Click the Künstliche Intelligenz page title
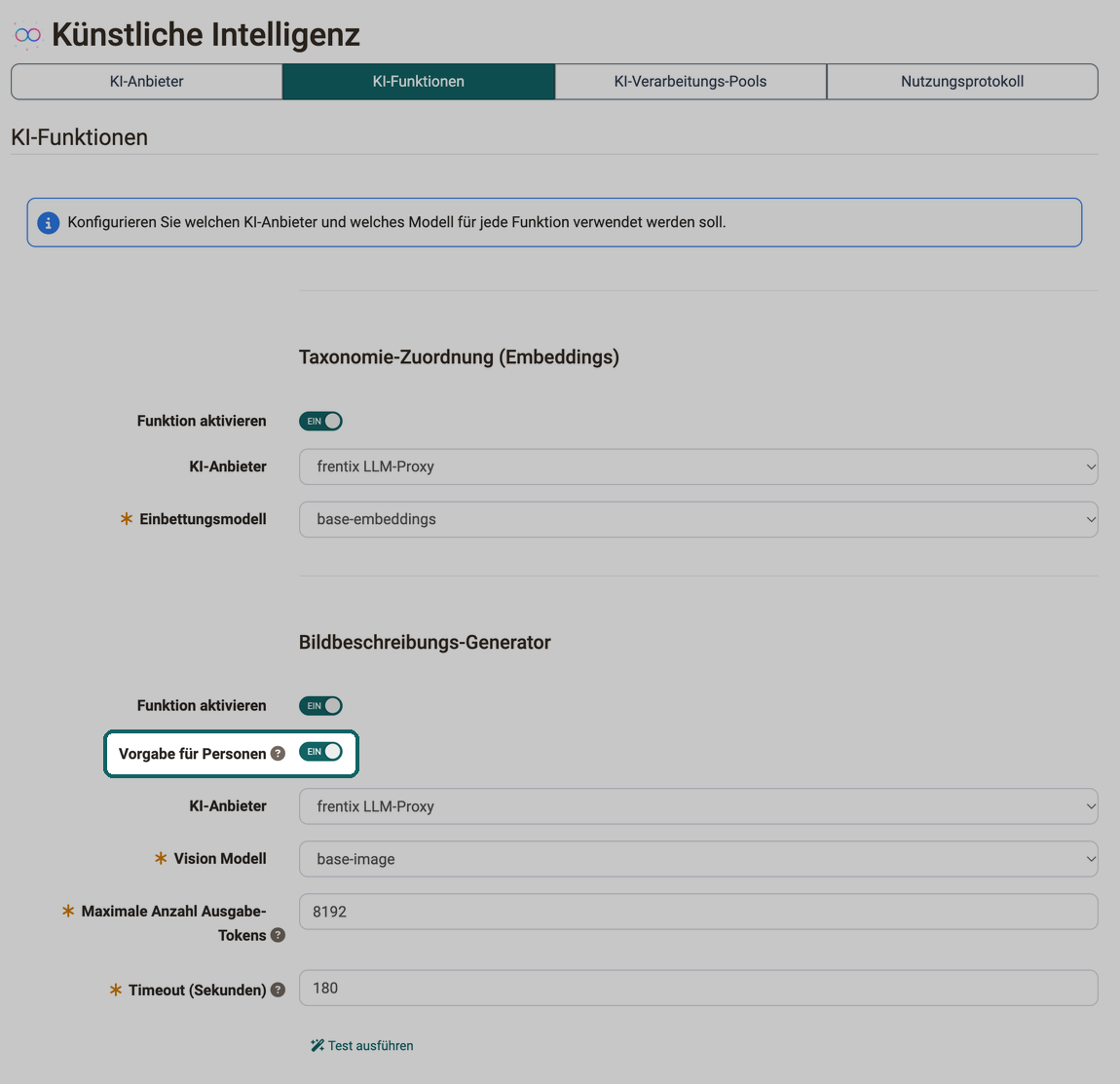Screen dimensions: 1120x1084 (205, 35)
